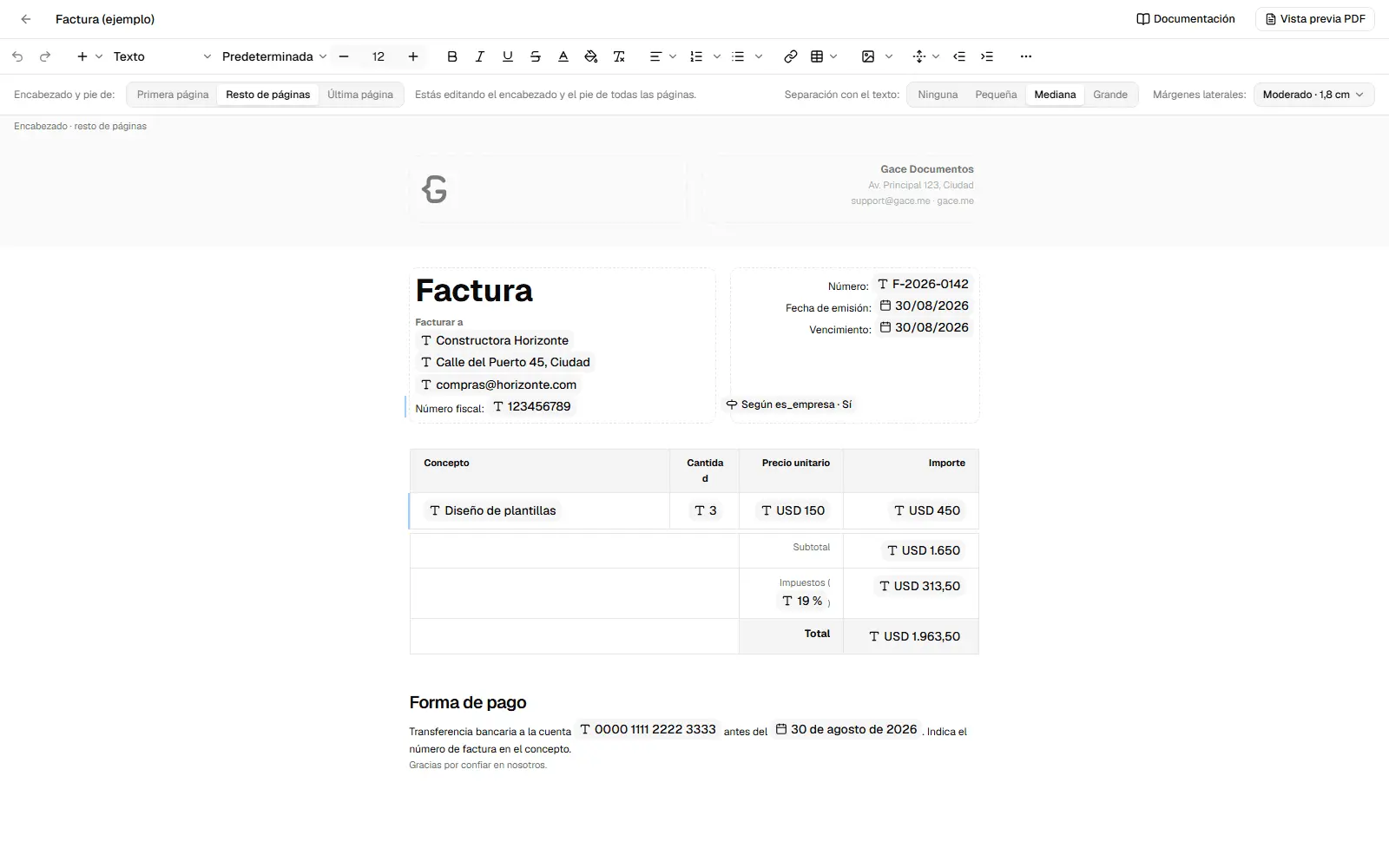Screen dimensions: 1389x868
Task: Click the G logo in header
Action: pos(434,189)
